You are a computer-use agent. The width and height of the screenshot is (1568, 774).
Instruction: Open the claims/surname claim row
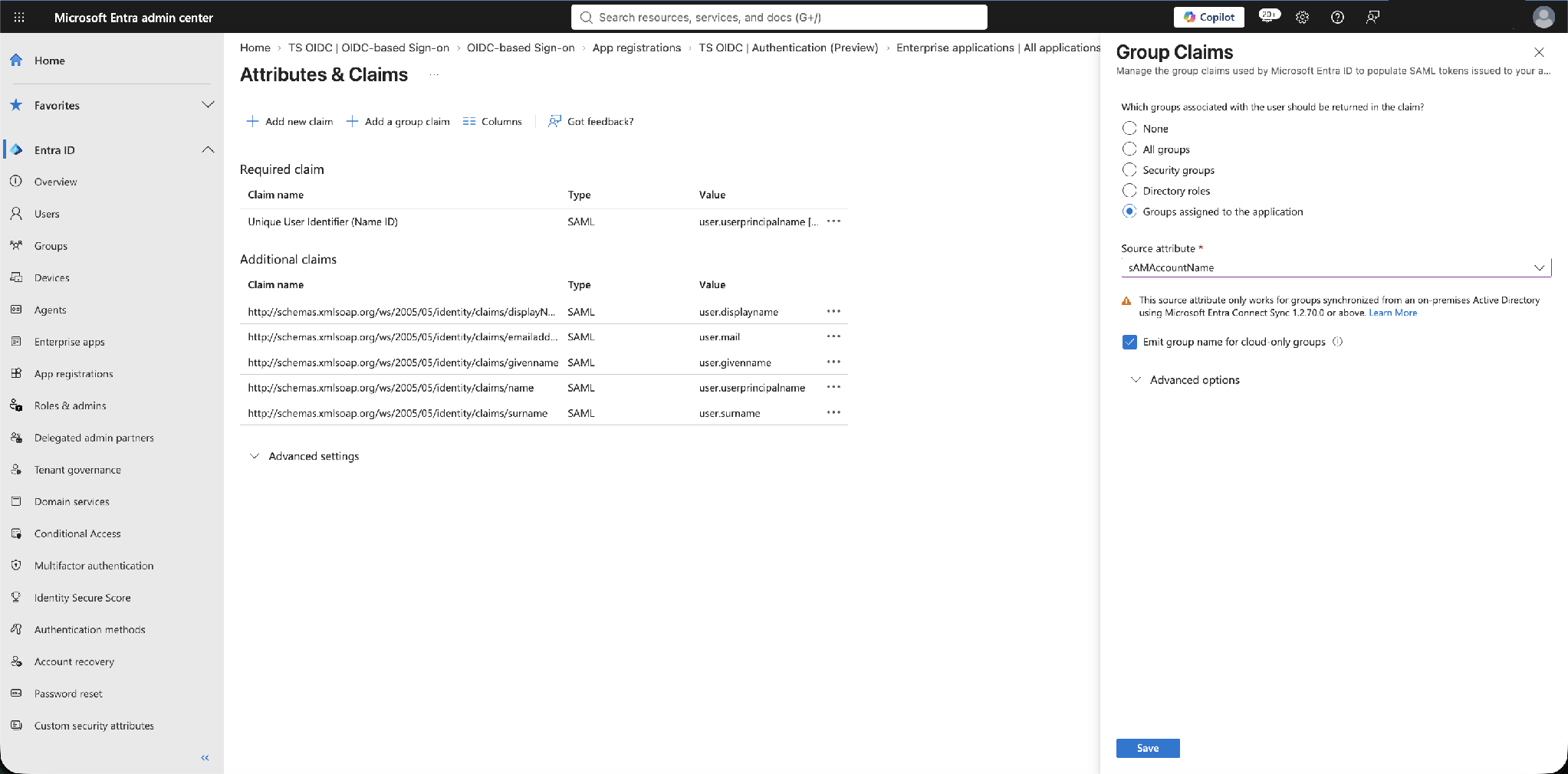tap(544, 412)
